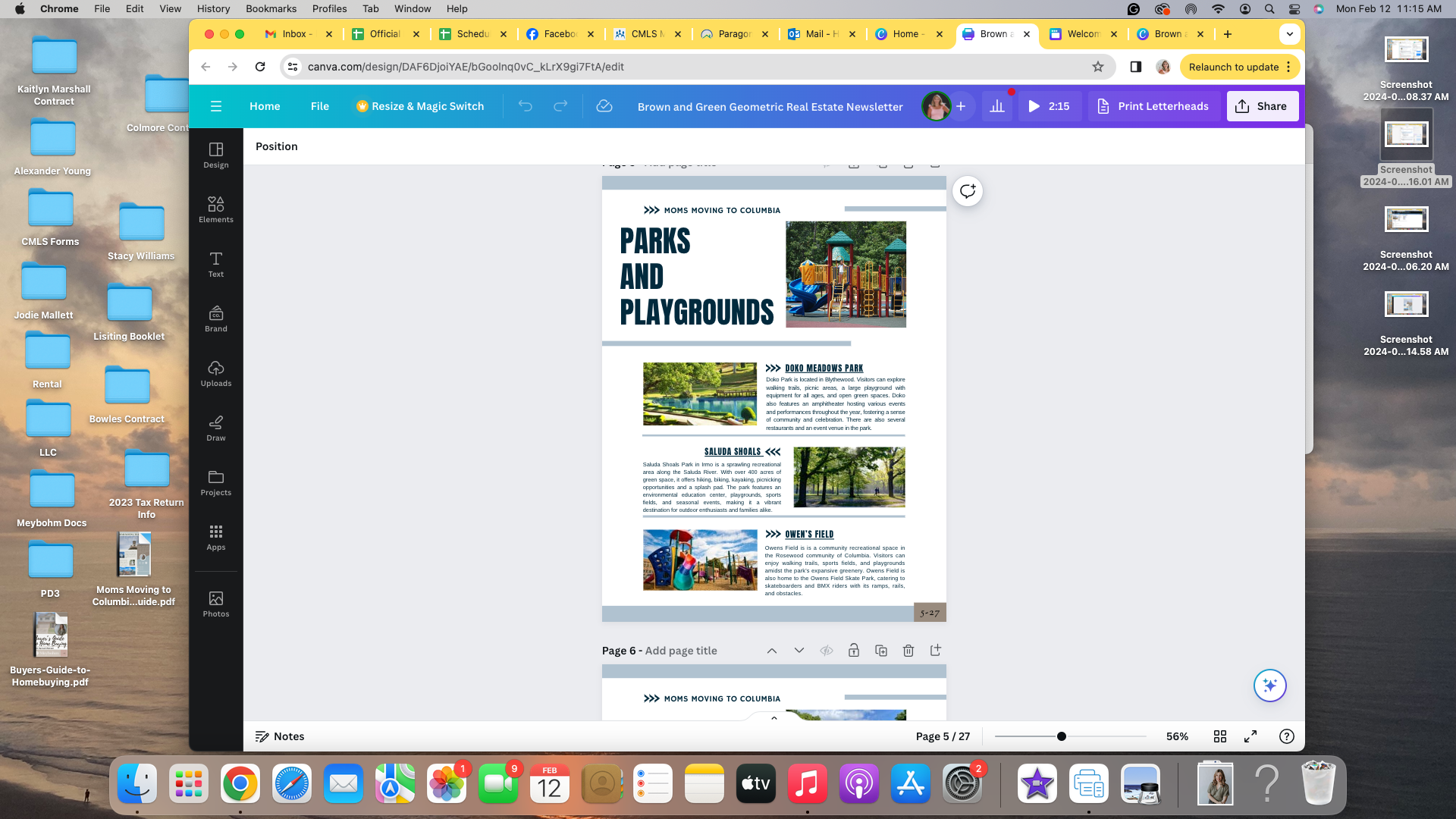
Task: Undo the last action
Action: (525, 106)
